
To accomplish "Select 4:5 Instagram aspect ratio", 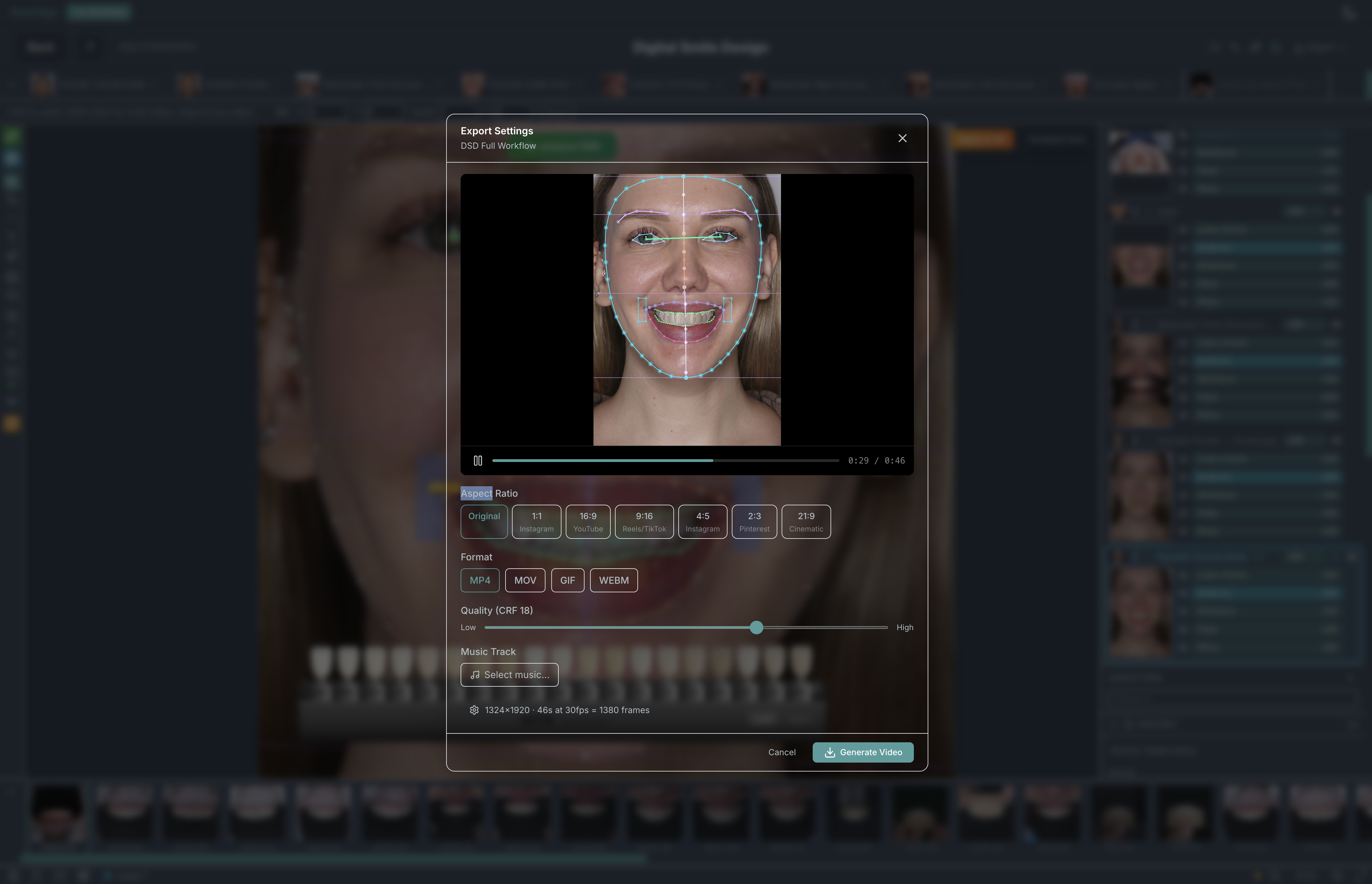I will (702, 521).
